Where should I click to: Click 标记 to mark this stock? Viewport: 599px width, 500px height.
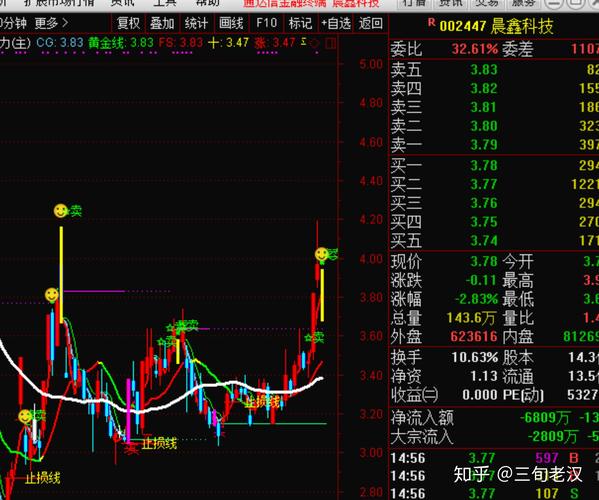pos(300,23)
